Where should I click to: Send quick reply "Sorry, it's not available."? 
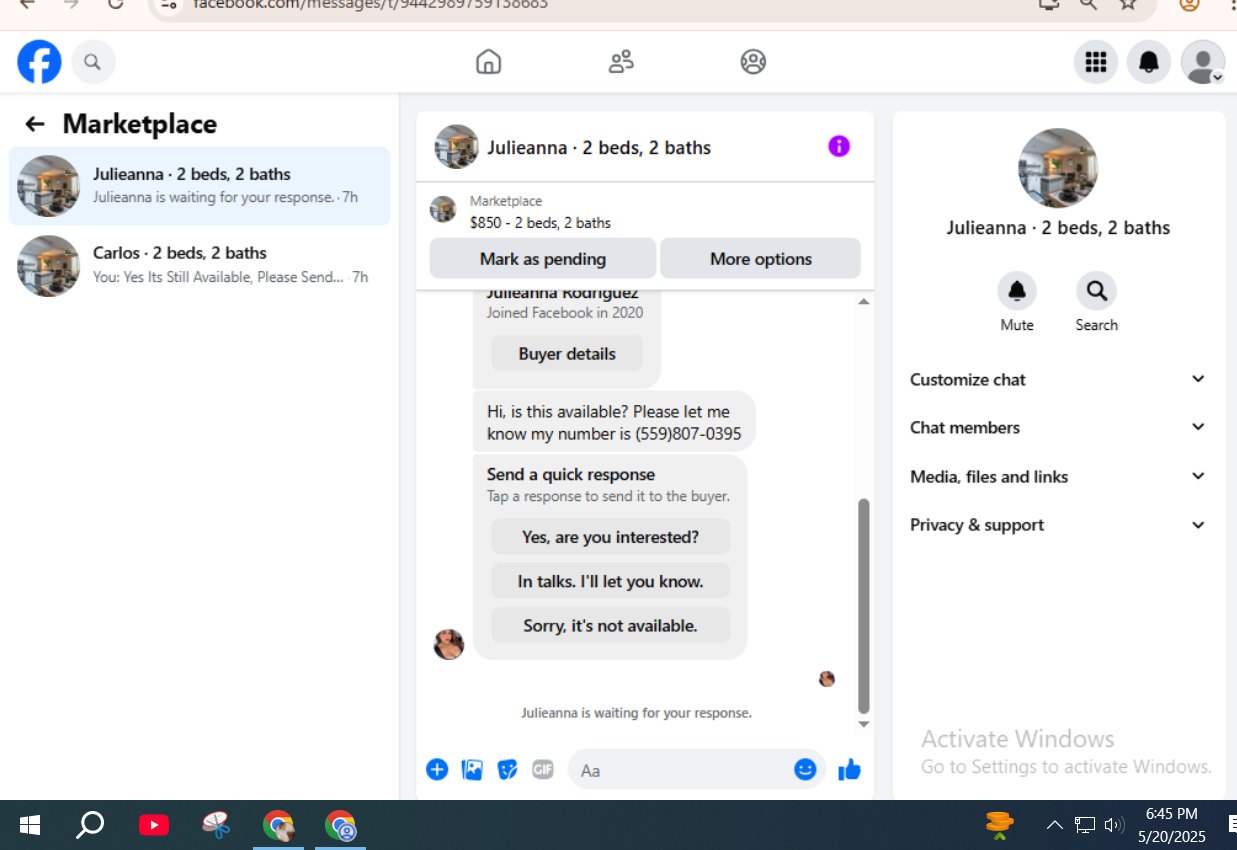(610, 625)
